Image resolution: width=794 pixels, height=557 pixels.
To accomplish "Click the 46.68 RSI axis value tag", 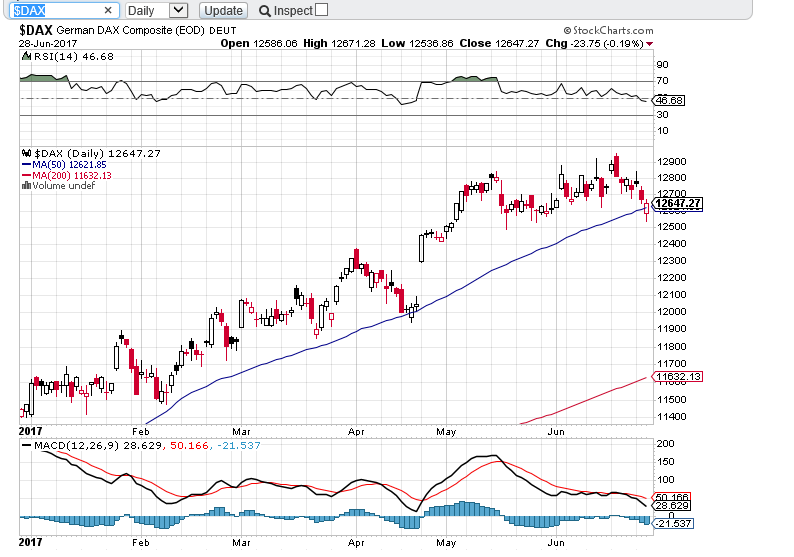I will pyautogui.click(x=669, y=100).
